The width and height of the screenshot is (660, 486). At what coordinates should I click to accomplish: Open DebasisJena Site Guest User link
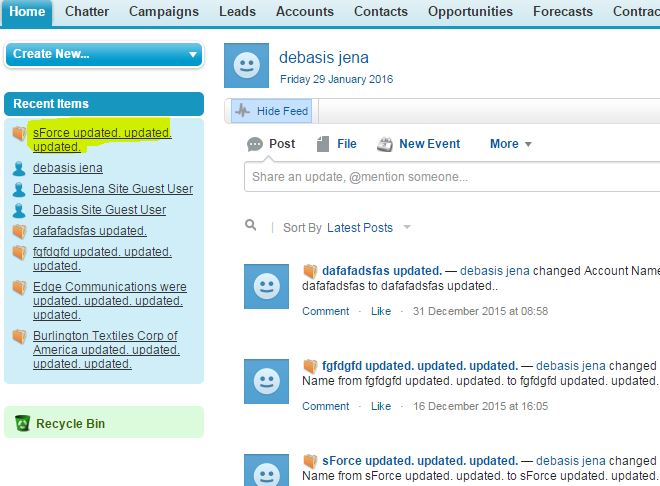tap(113, 189)
